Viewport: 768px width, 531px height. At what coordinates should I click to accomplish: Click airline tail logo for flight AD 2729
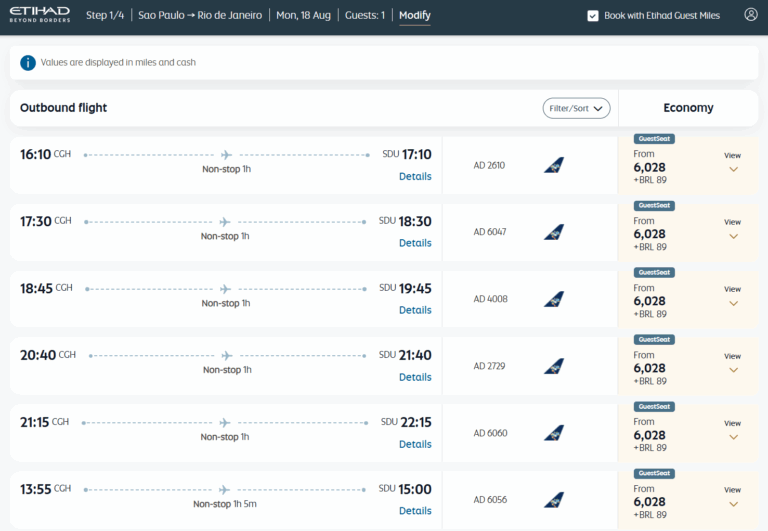pos(553,366)
